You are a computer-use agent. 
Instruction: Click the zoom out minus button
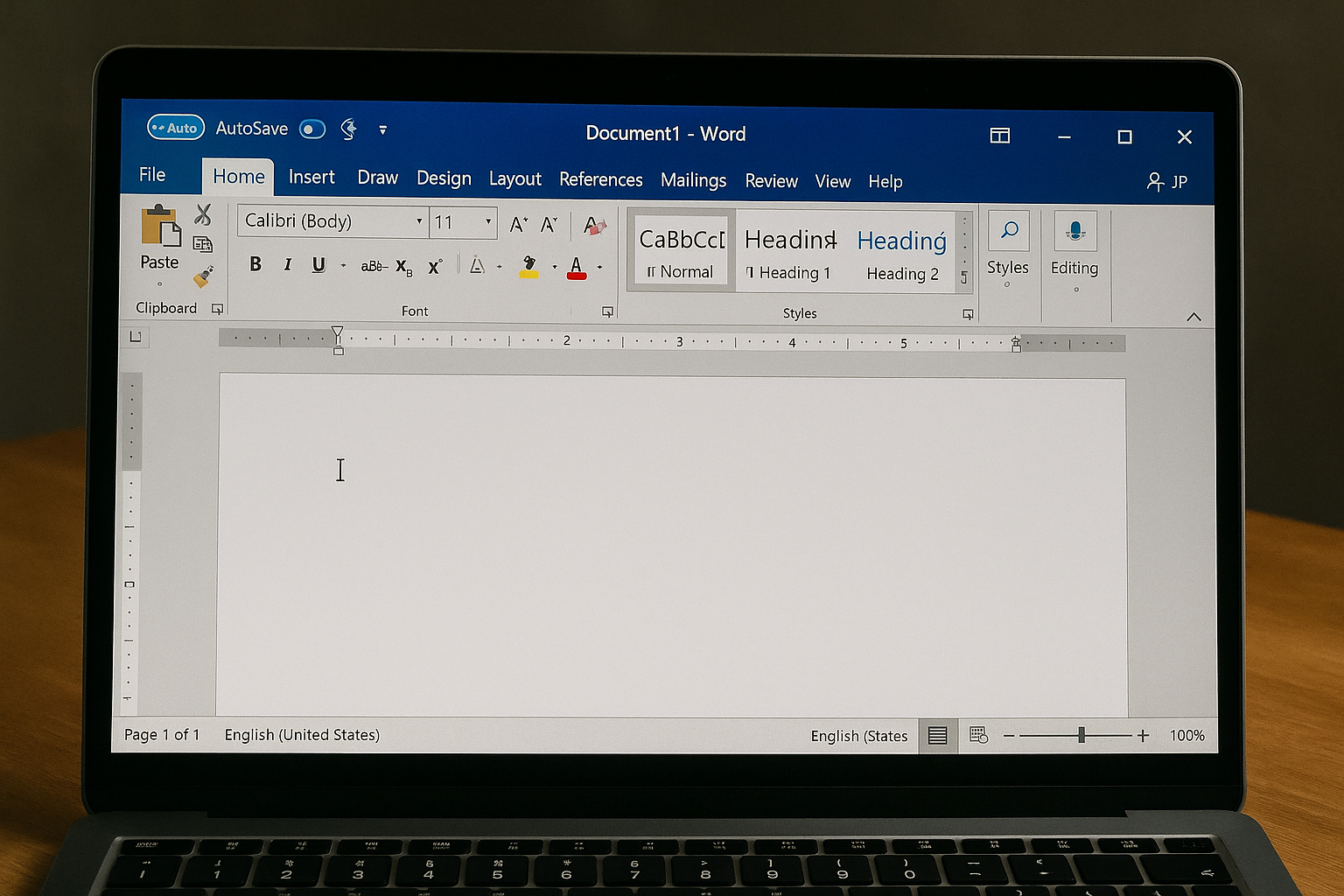tap(1009, 736)
